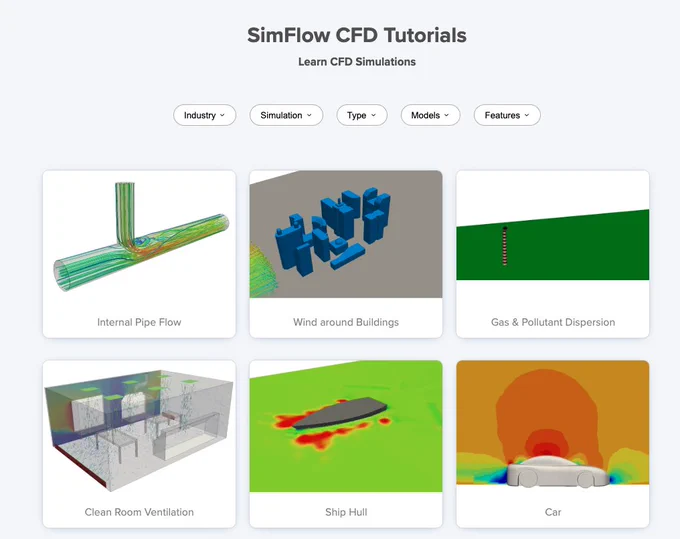Click the 'SimFlow CFD Tutorials' heading
The width and height of the screenshot is (680, 539).
coord(357,35)
